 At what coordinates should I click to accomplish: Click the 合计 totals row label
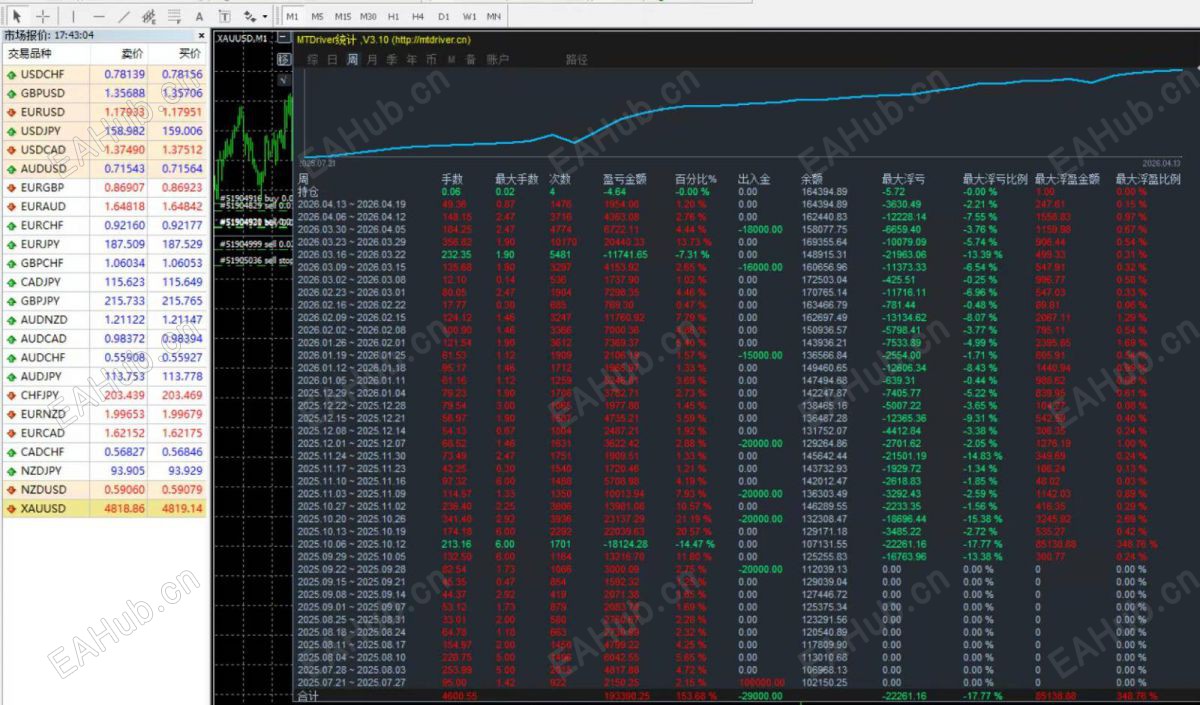[x=307, y=695]
